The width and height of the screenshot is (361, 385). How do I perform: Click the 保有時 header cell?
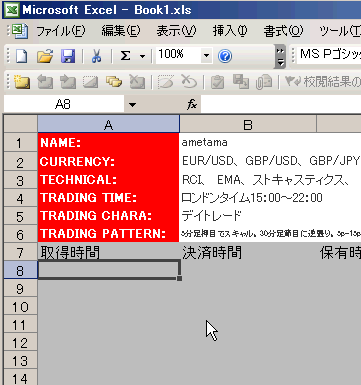(339, 252)
